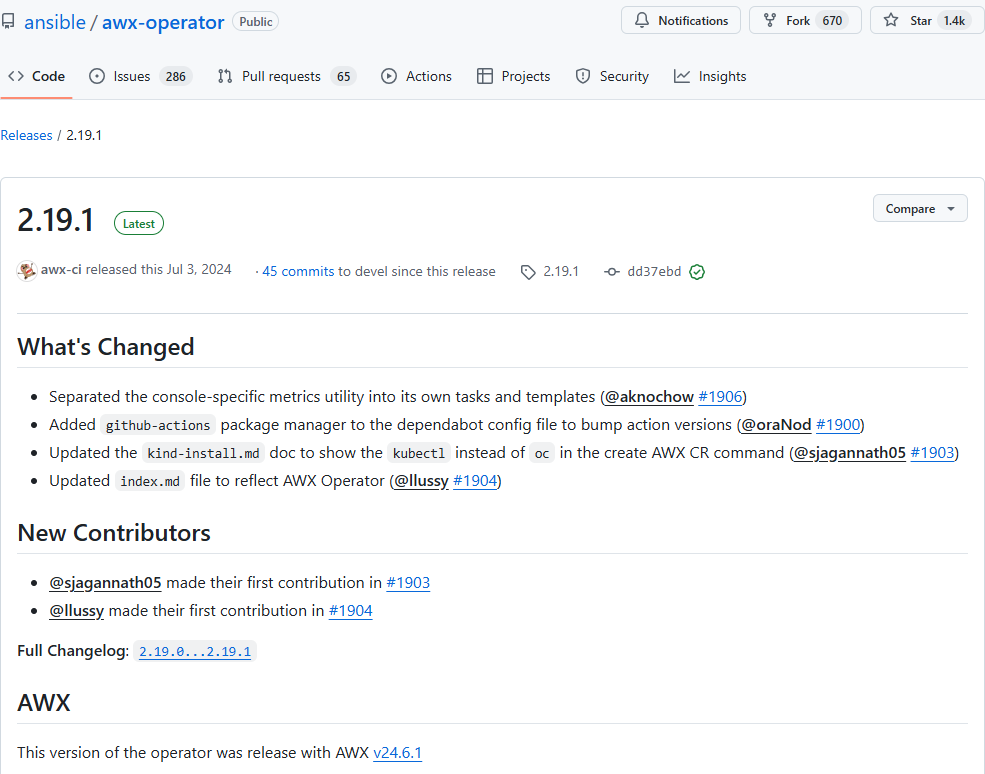This screenshot has height=774, width=985.
Task: Open pull request #1906
Action: [720, 397]
